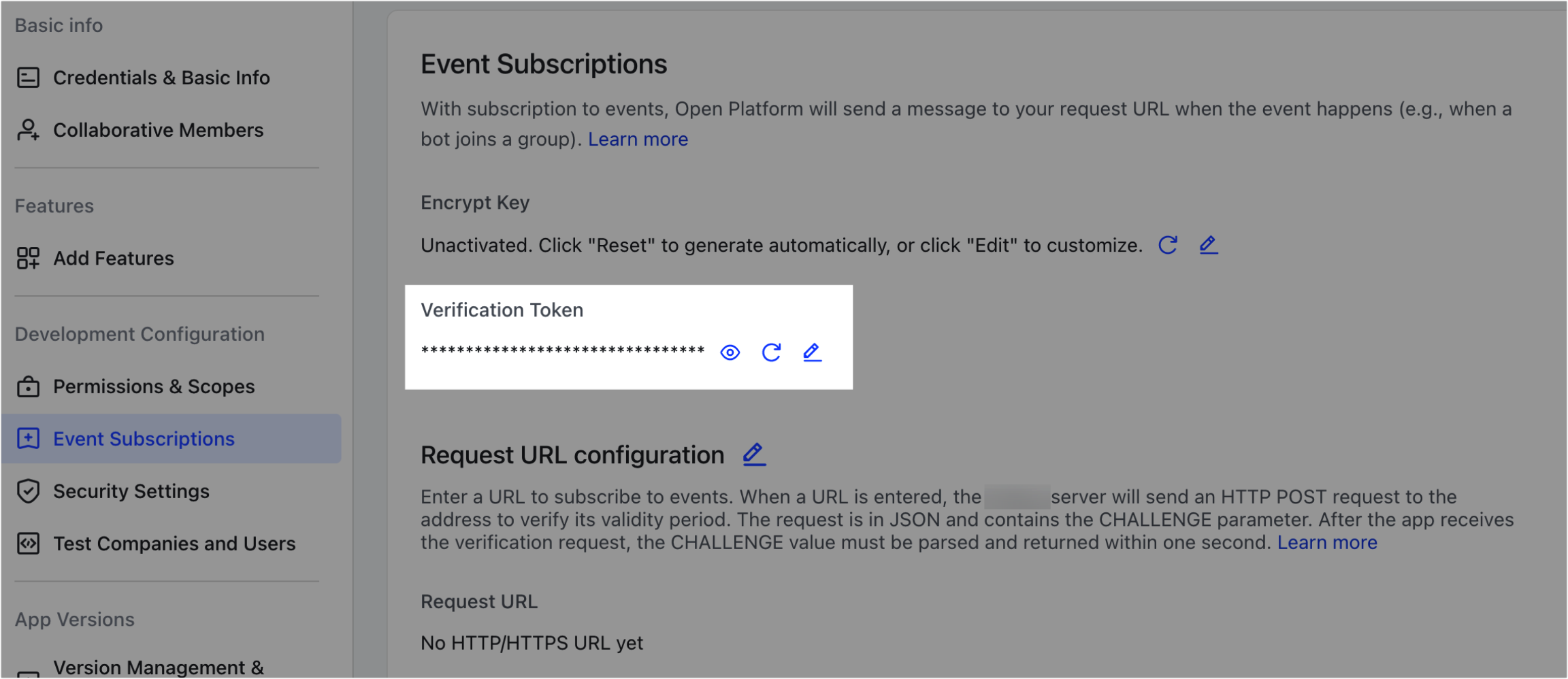Open Security Settings page
This screenshot has height=679, width=1568.
click(x=131, y=491)
